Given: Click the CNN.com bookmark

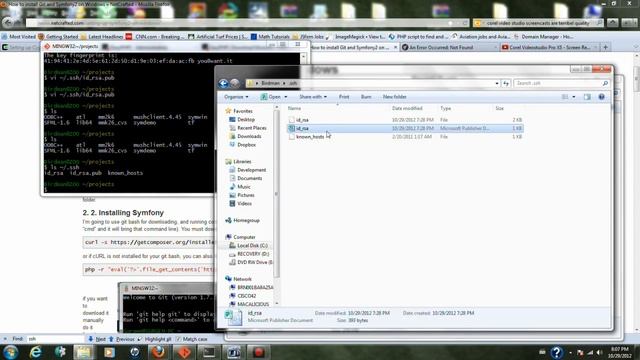Looking at the screenshot, I should [156, 37].
